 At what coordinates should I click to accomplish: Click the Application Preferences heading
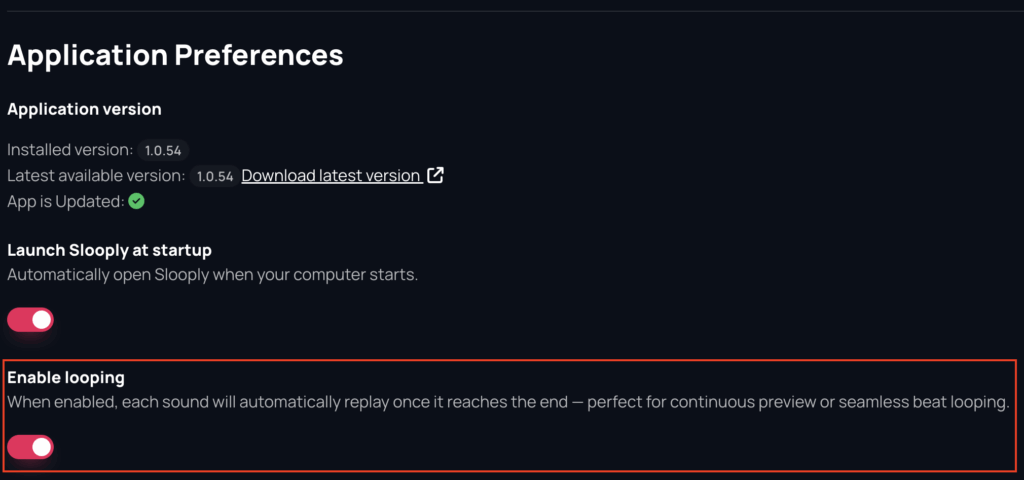(175, 55)
